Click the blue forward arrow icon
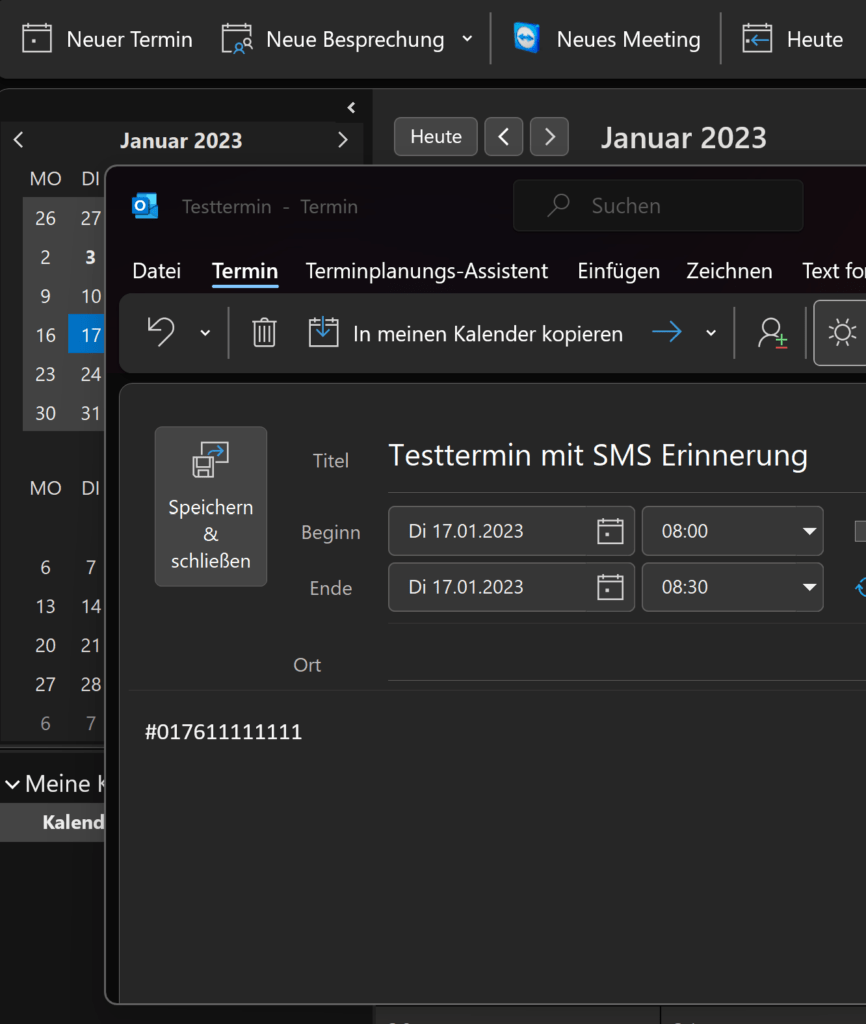The width and height of the screenshot is (866, 1024). 667,332
